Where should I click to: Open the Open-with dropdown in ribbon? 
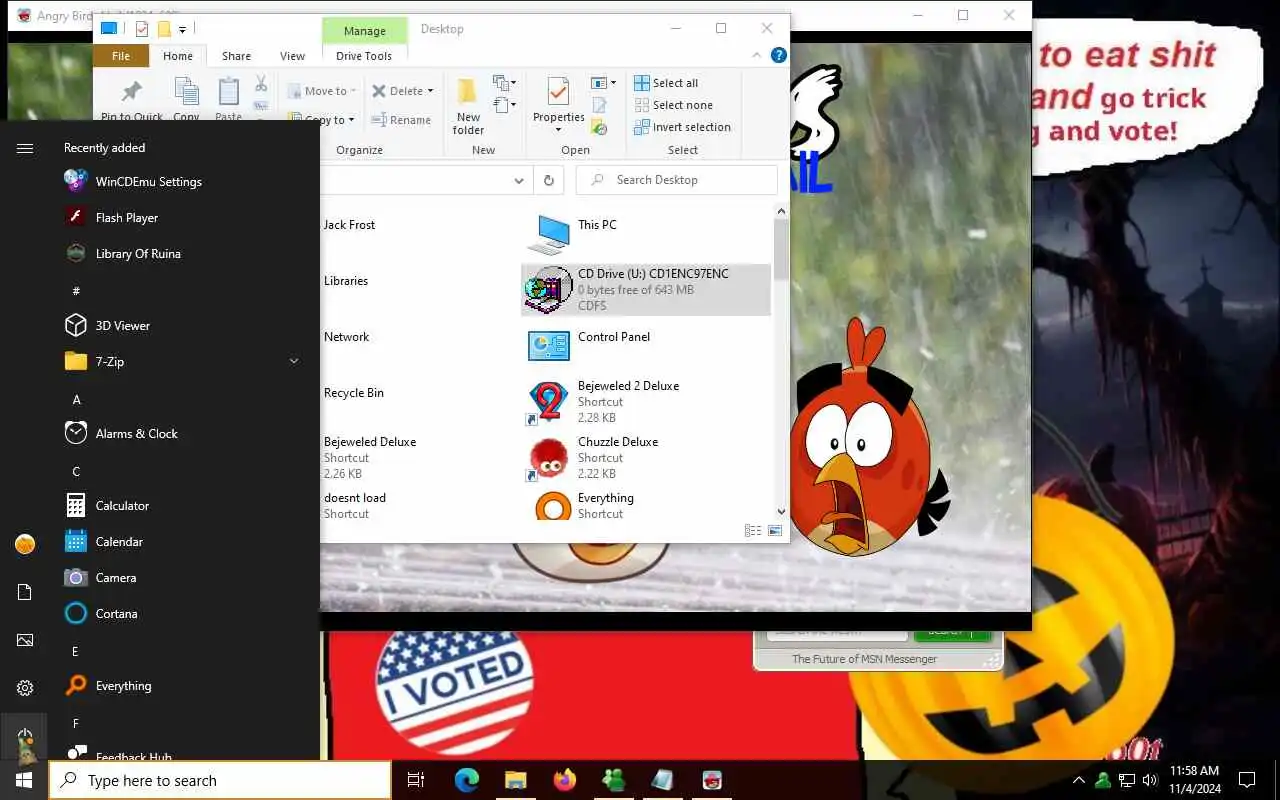coord(604,83)
